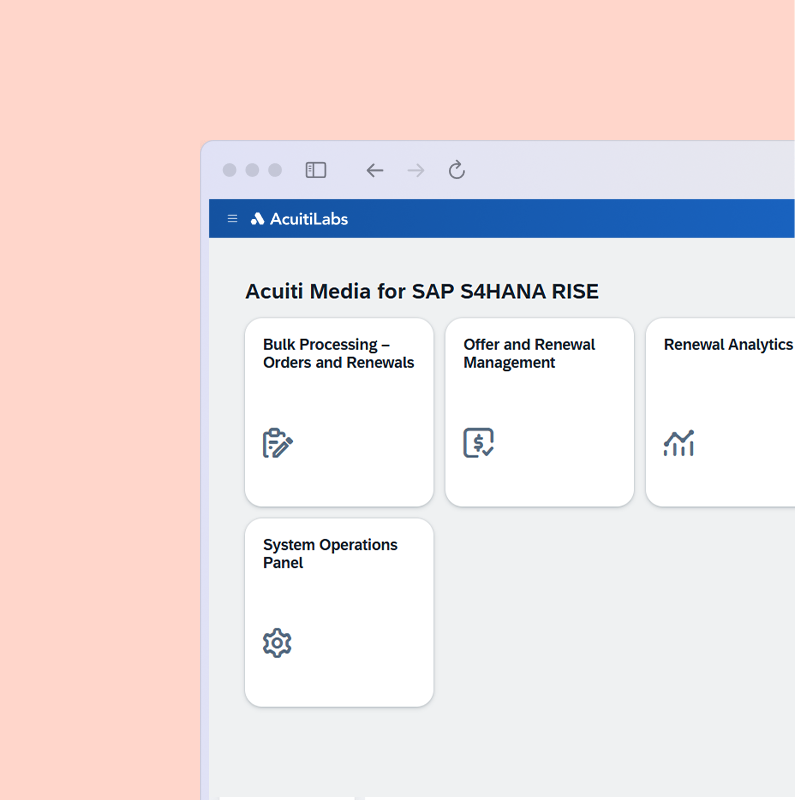Click the gear icon on the System Operations tile

point(277,643)
